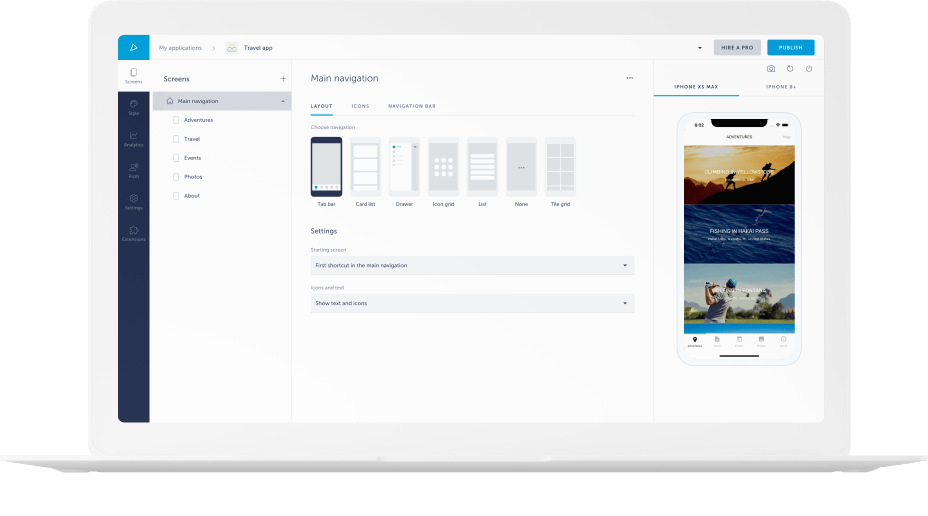This screenshot has height=516, width=928.
Task: Choose the Icon grid navigation layout
Action: pos(443,172)
